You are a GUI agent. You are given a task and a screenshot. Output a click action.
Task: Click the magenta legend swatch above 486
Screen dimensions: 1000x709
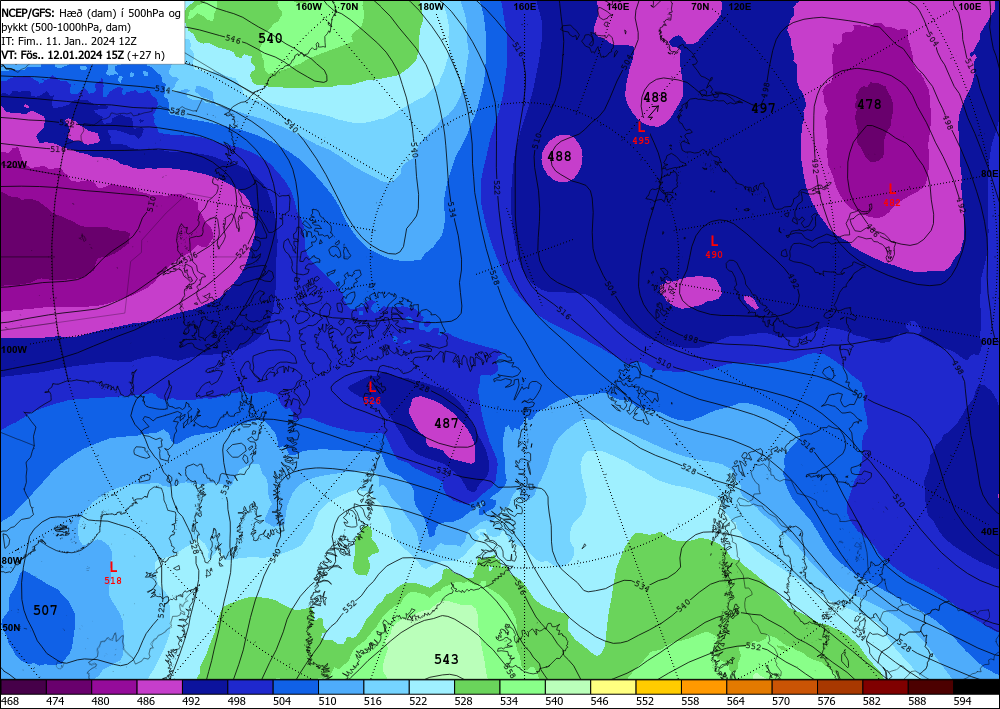159,687
